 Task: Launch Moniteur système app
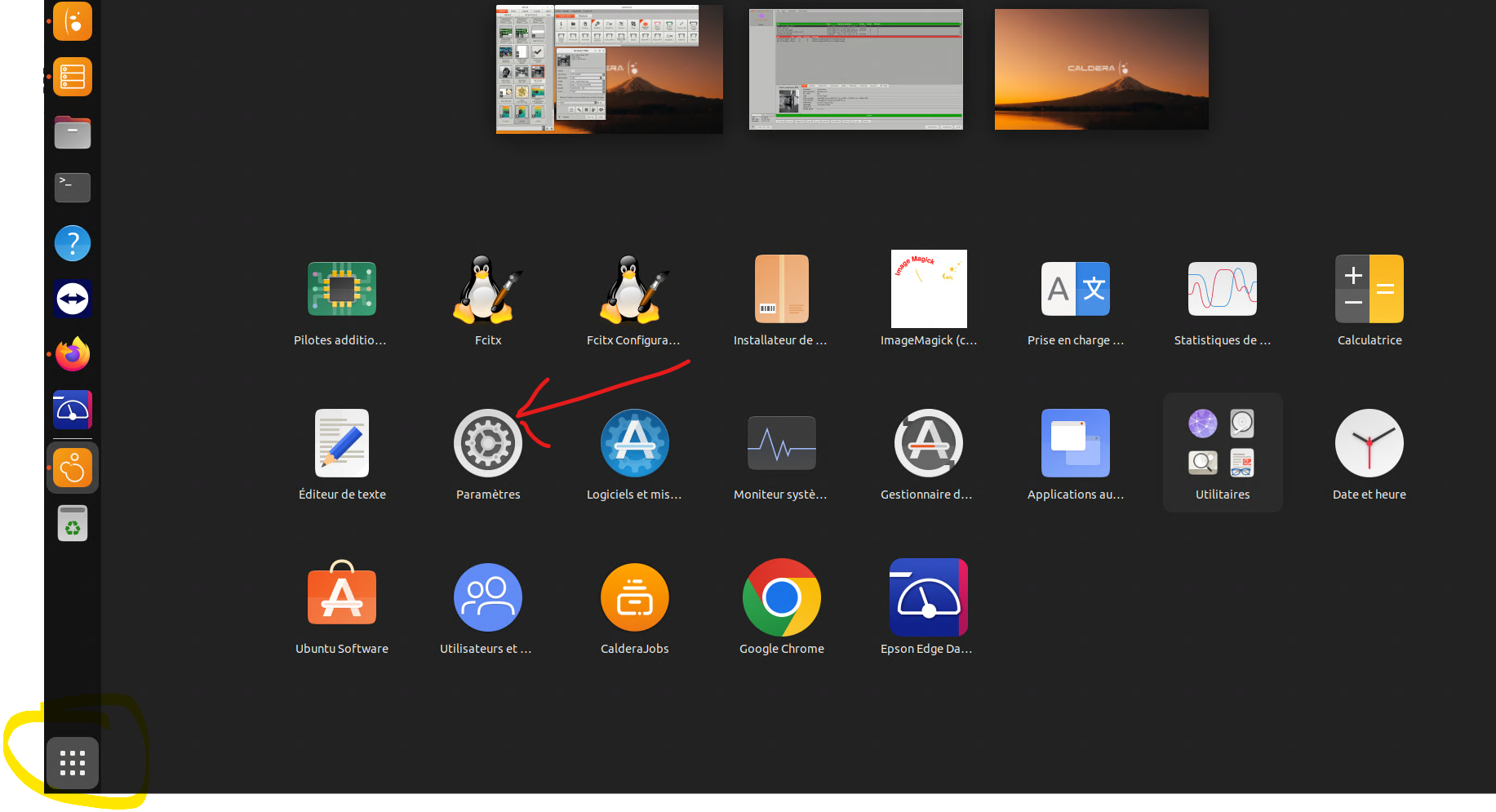coord(781,443)
